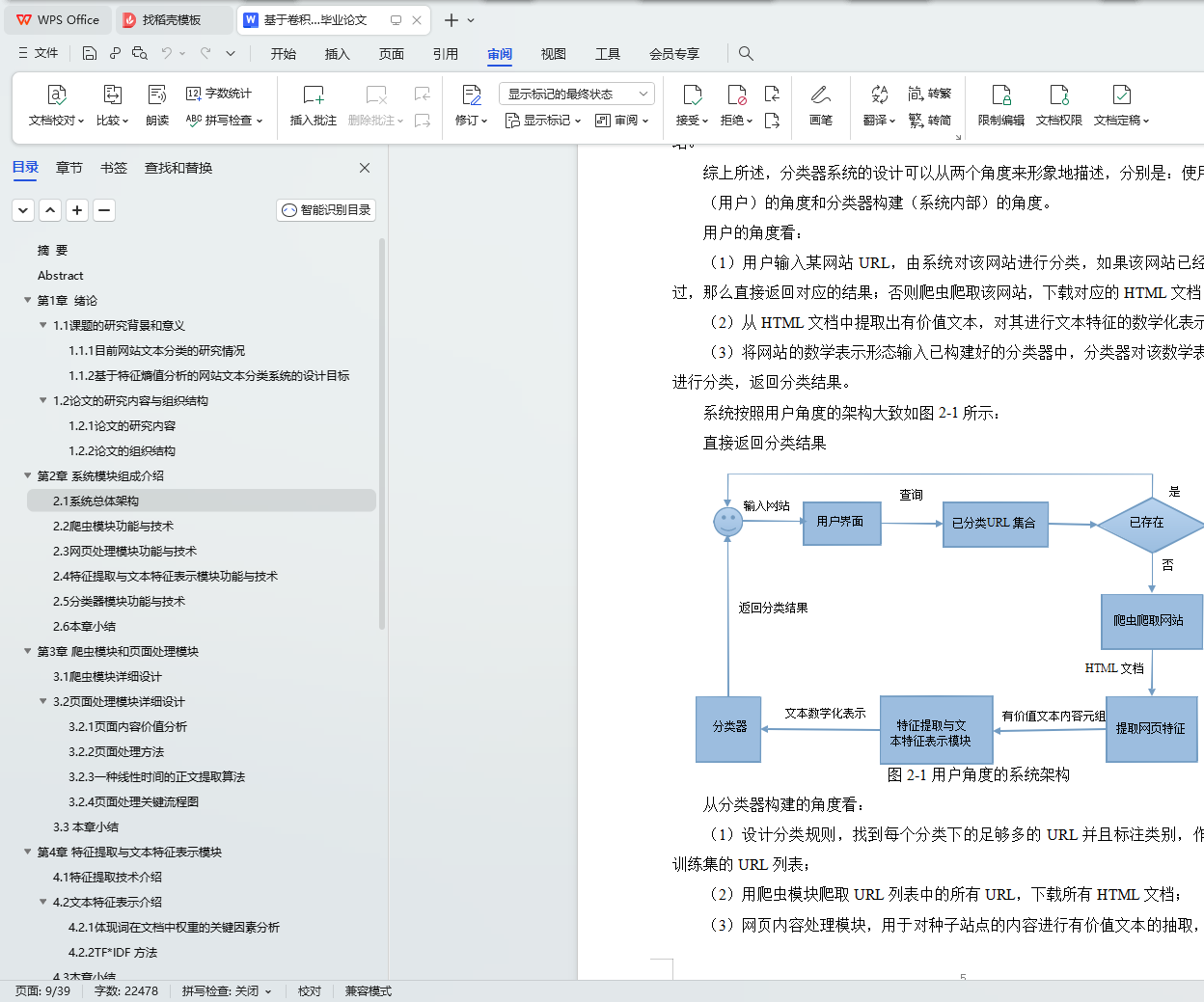
Task: Click the print preview icon
Action: pyautogui.click(x=140, y=53)
